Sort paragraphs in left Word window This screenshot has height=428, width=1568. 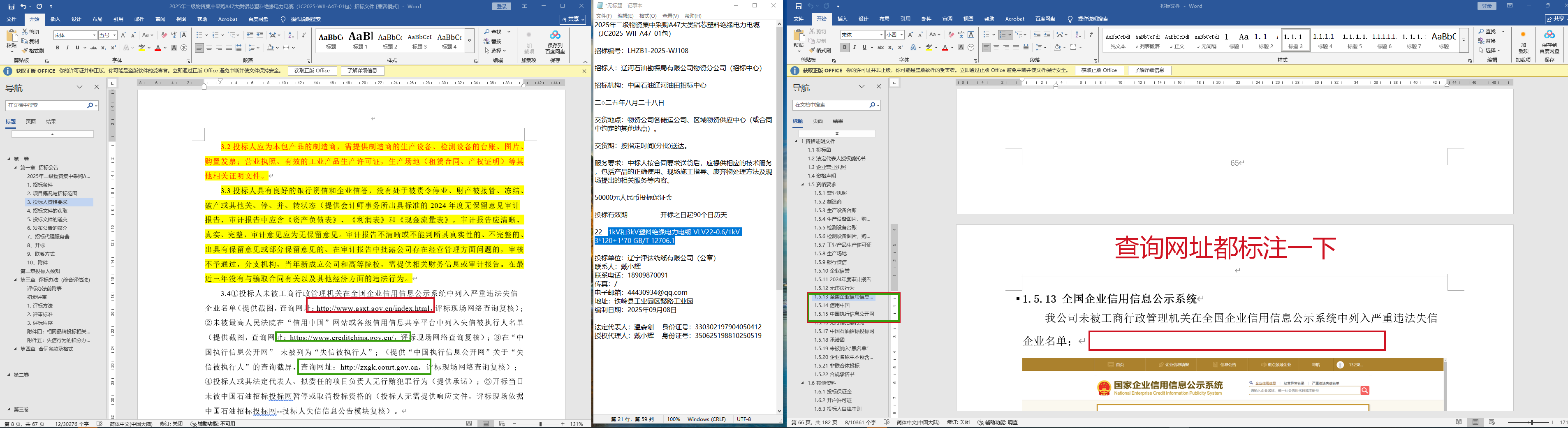coord(291,35)
